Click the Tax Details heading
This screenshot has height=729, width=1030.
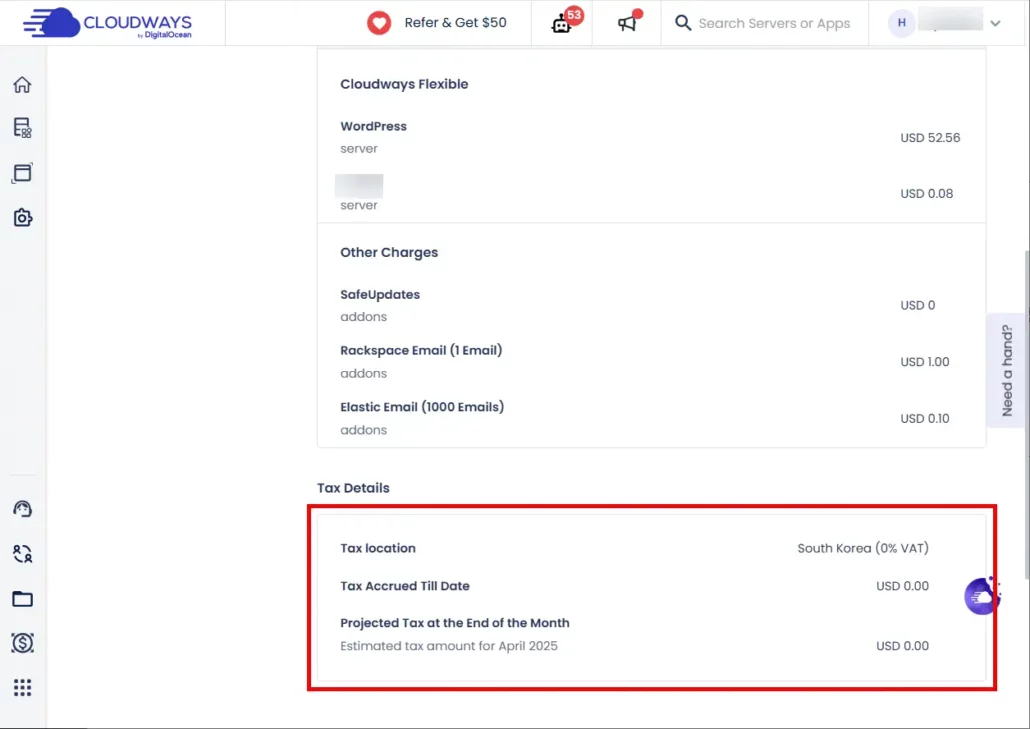pyautogui.click(x=353, y=488)
